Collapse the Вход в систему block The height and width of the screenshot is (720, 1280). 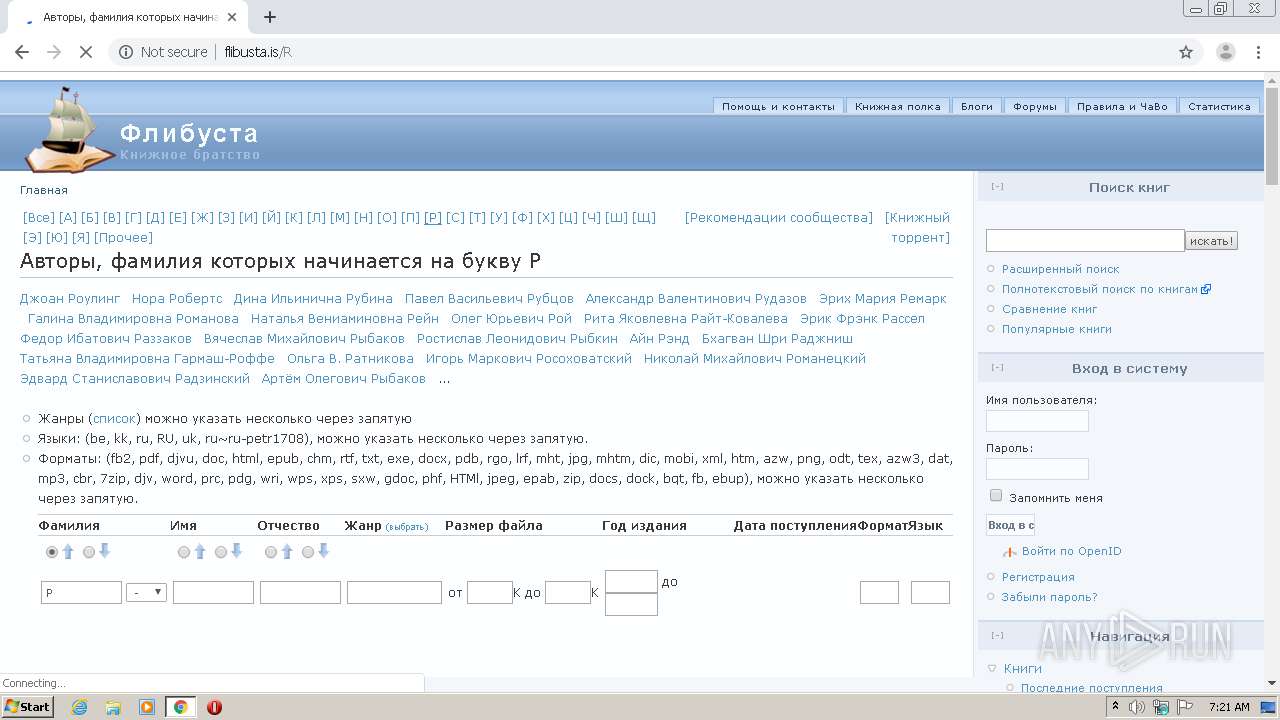997,368
